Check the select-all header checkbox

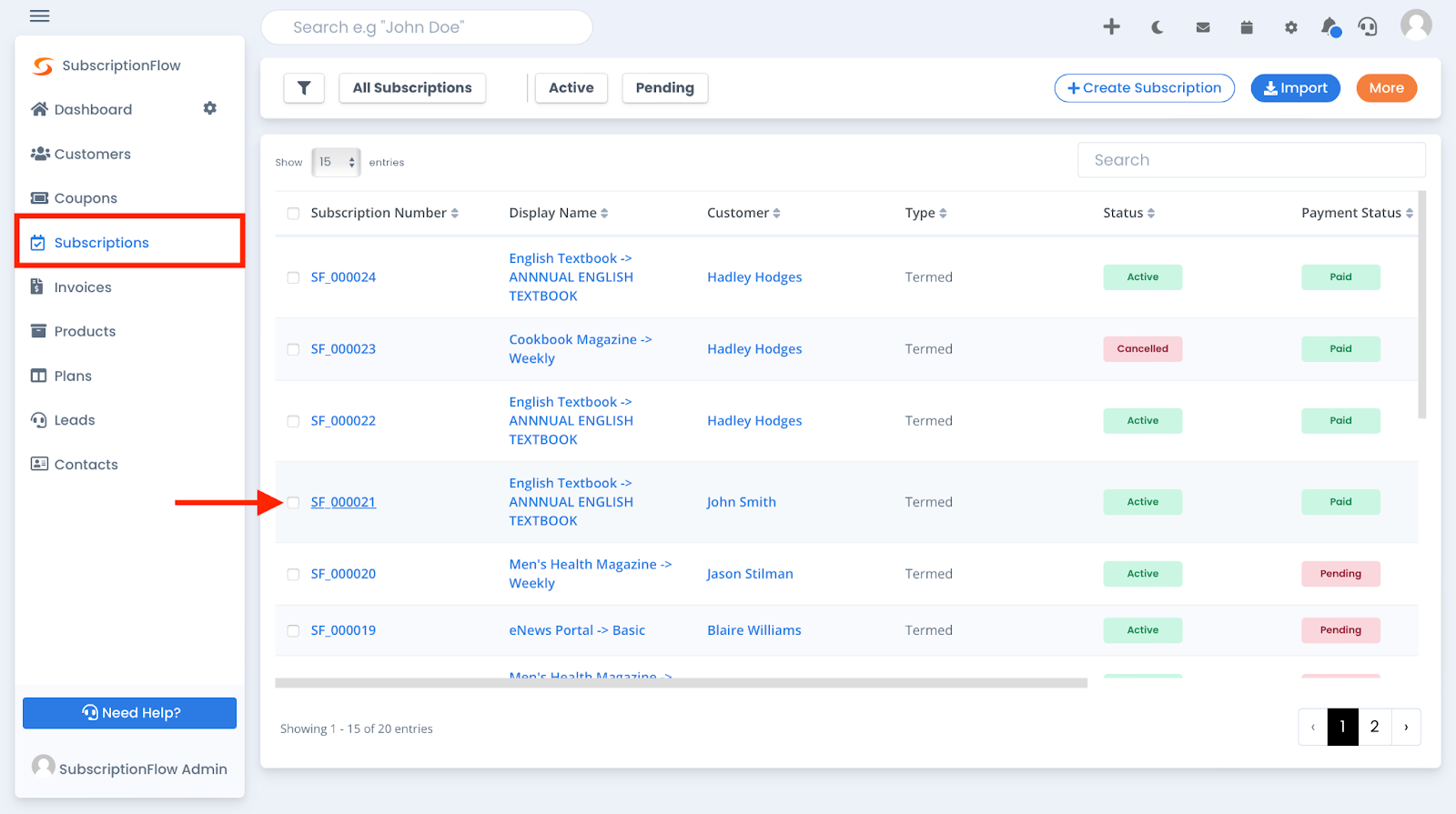[293, 214]
